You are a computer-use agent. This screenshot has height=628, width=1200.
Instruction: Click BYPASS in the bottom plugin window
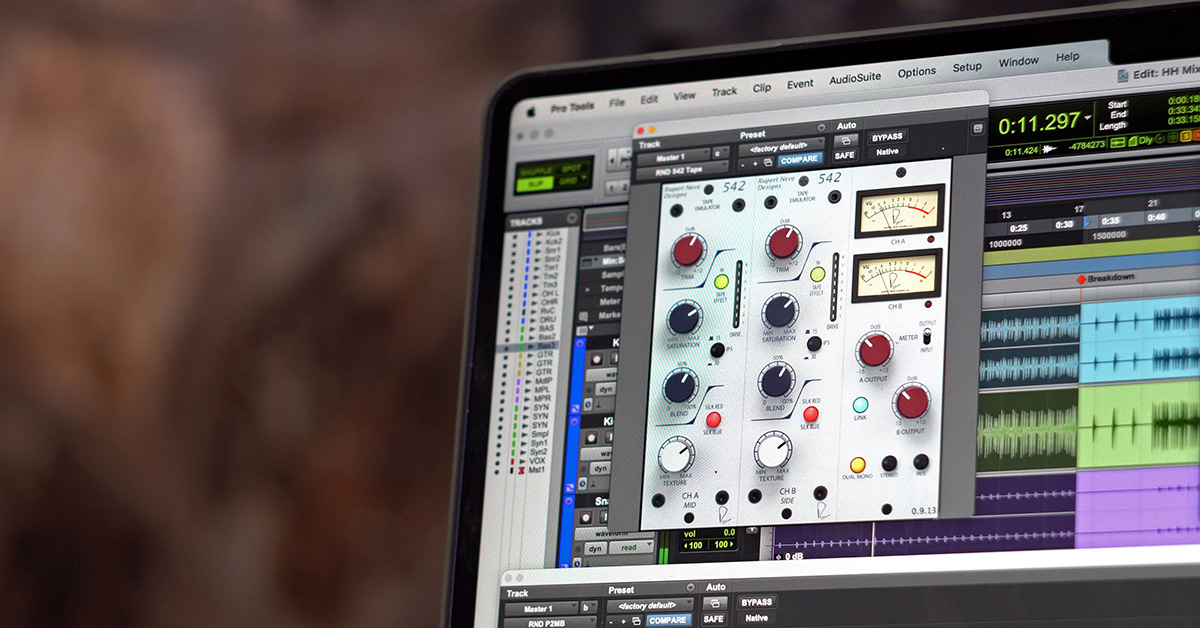click(x=757, y=602)
